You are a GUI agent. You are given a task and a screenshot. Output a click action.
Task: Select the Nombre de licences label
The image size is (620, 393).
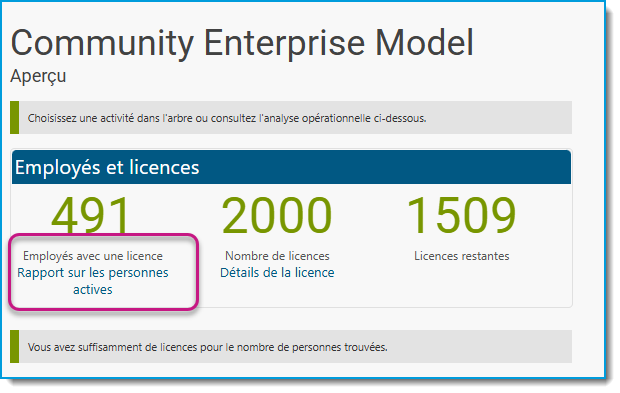click(x=277, y=256)
